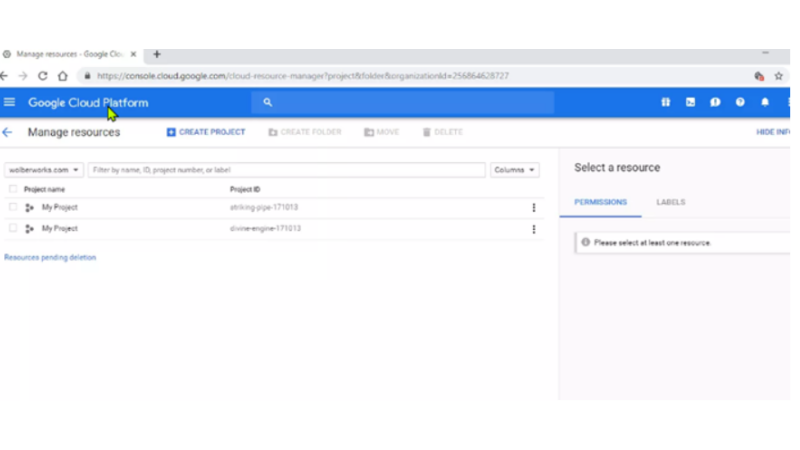Activate Cloud Shell icon
Screen dimensions: 800x450
690,103
